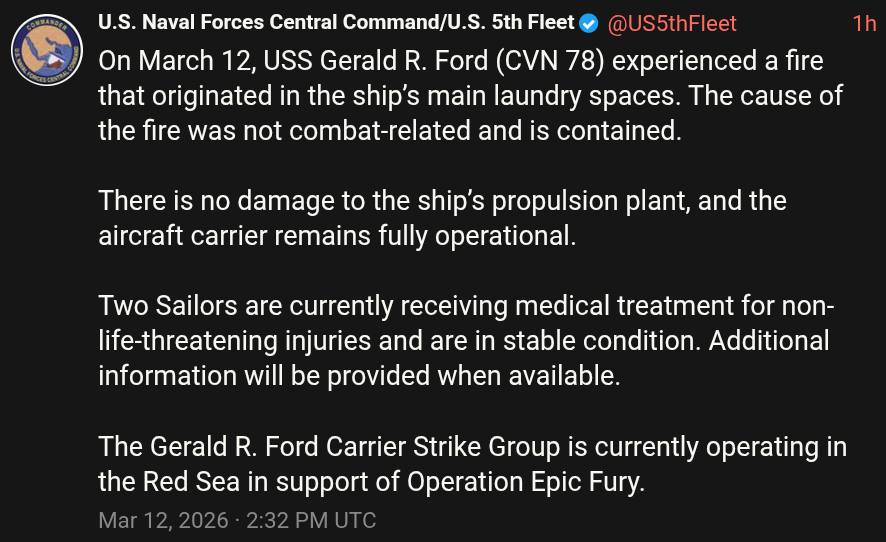Click the @US5thFleet handle
The image size is (886, 542).
coord(672,23)
